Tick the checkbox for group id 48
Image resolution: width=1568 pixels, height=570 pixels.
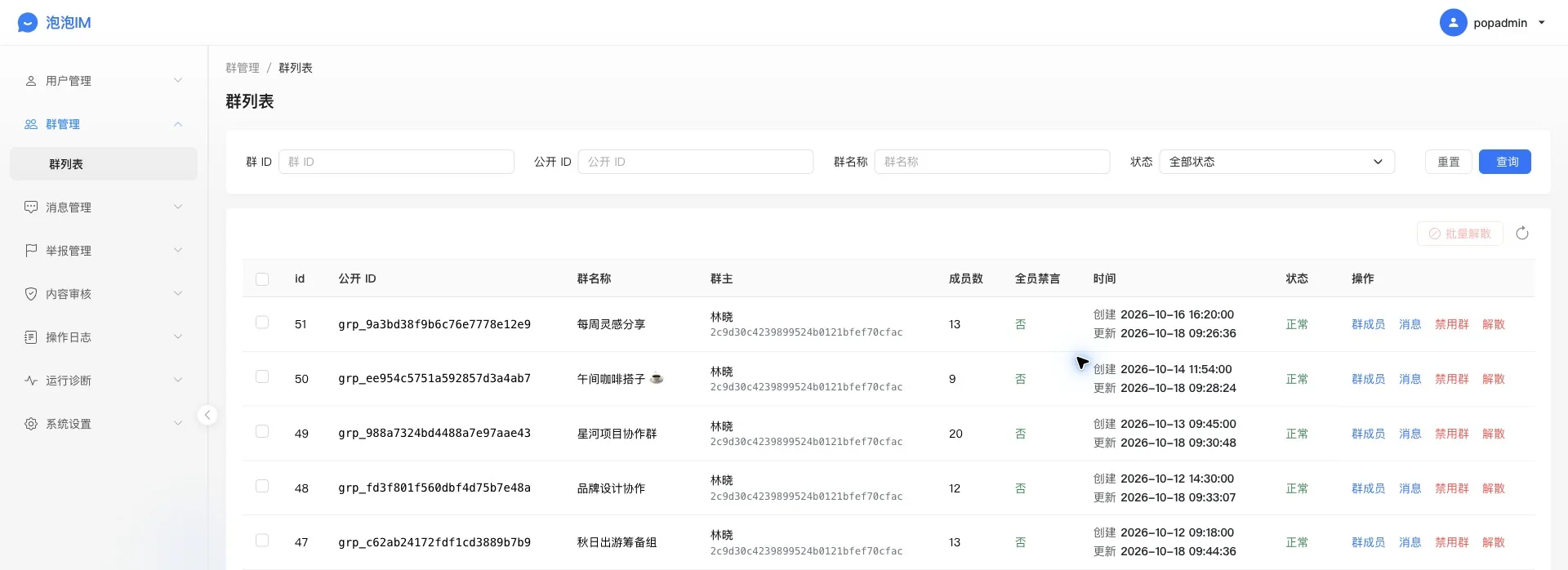(x=262, y=486)
